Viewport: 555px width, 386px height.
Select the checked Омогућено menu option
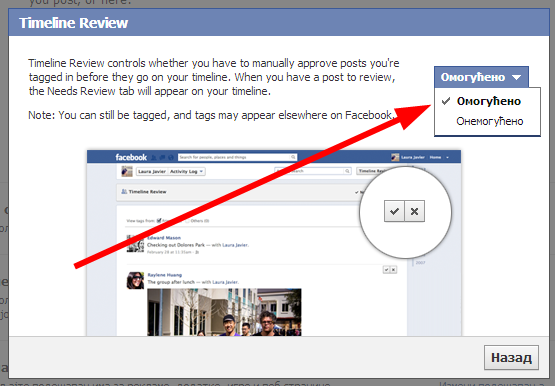tap(487, 101)
